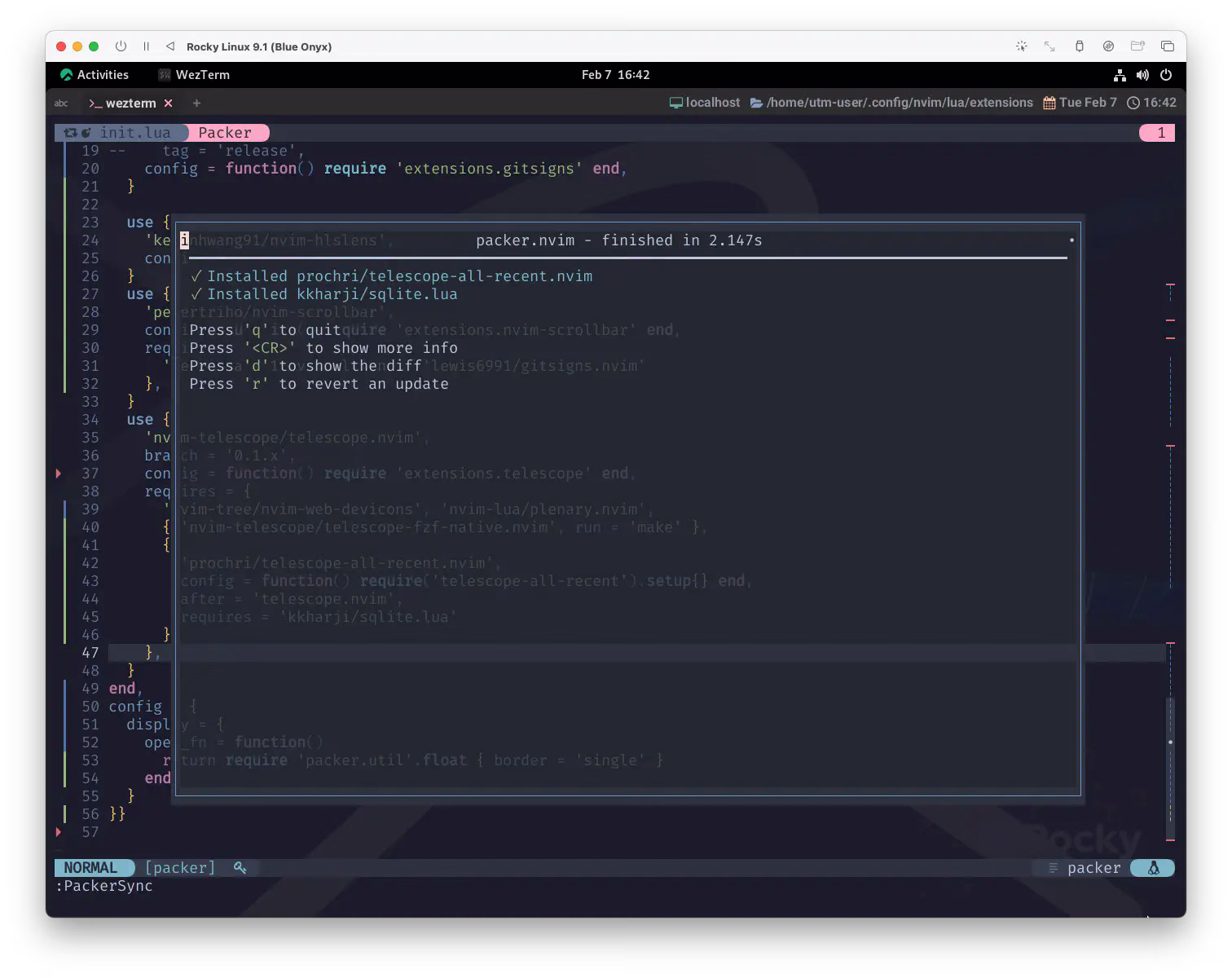Image resolution: width=1232 pixels, height=978 pixels.
Task: Click the require 'extensions.gitsigns' code on line 20
Action: click(453, 169)
